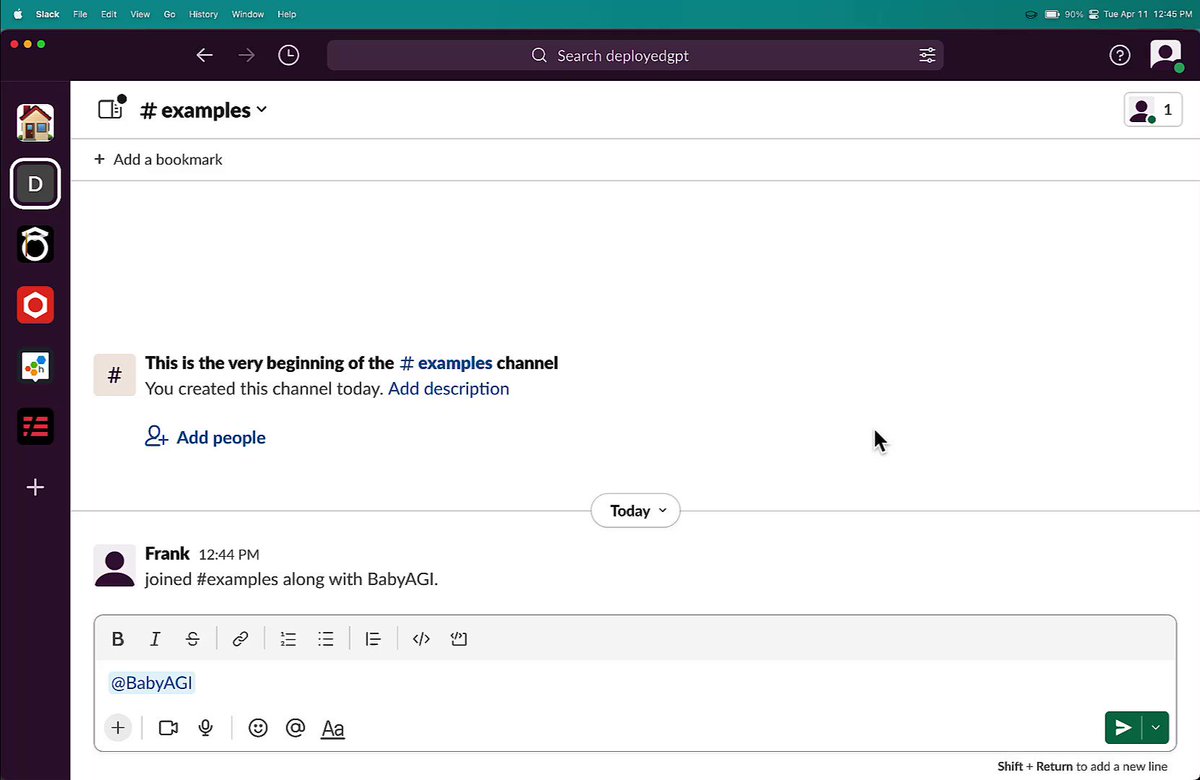Click the Bold formatting icon
Image resolution: width=1200 pixels, height=780 pixels.
(x=118, y=639)
